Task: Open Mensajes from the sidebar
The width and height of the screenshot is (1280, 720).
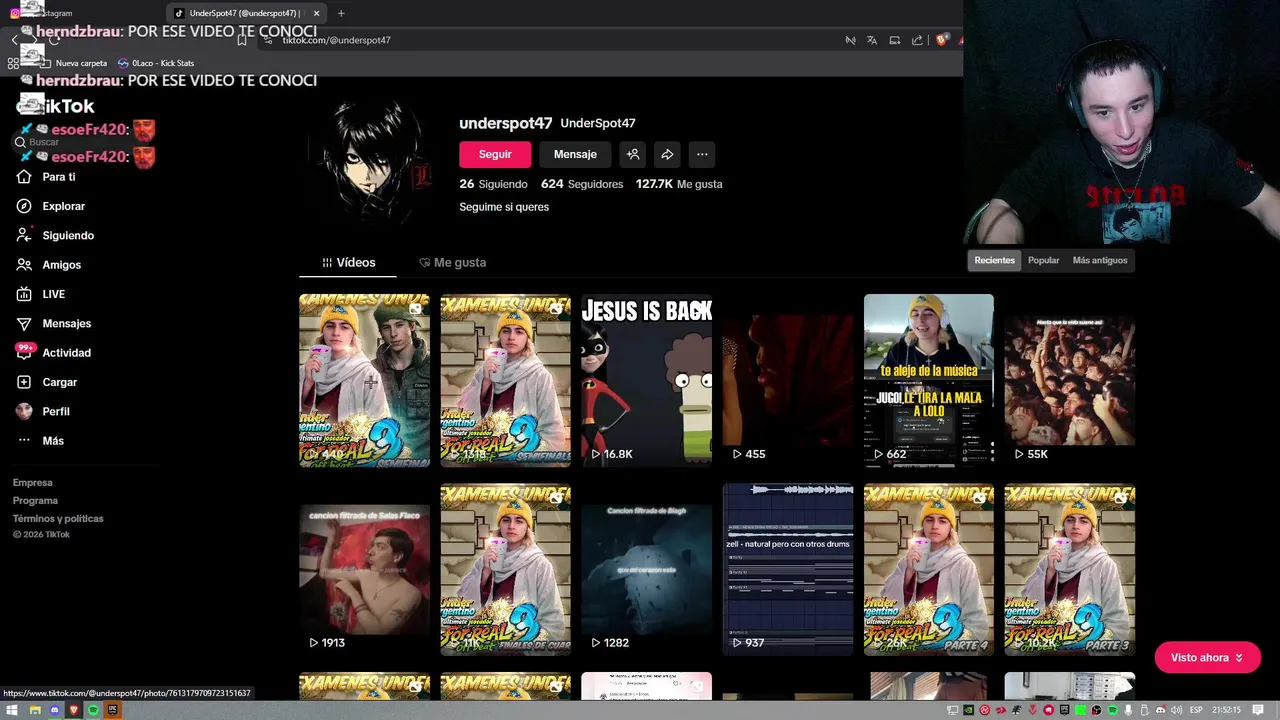Action: 53,323
